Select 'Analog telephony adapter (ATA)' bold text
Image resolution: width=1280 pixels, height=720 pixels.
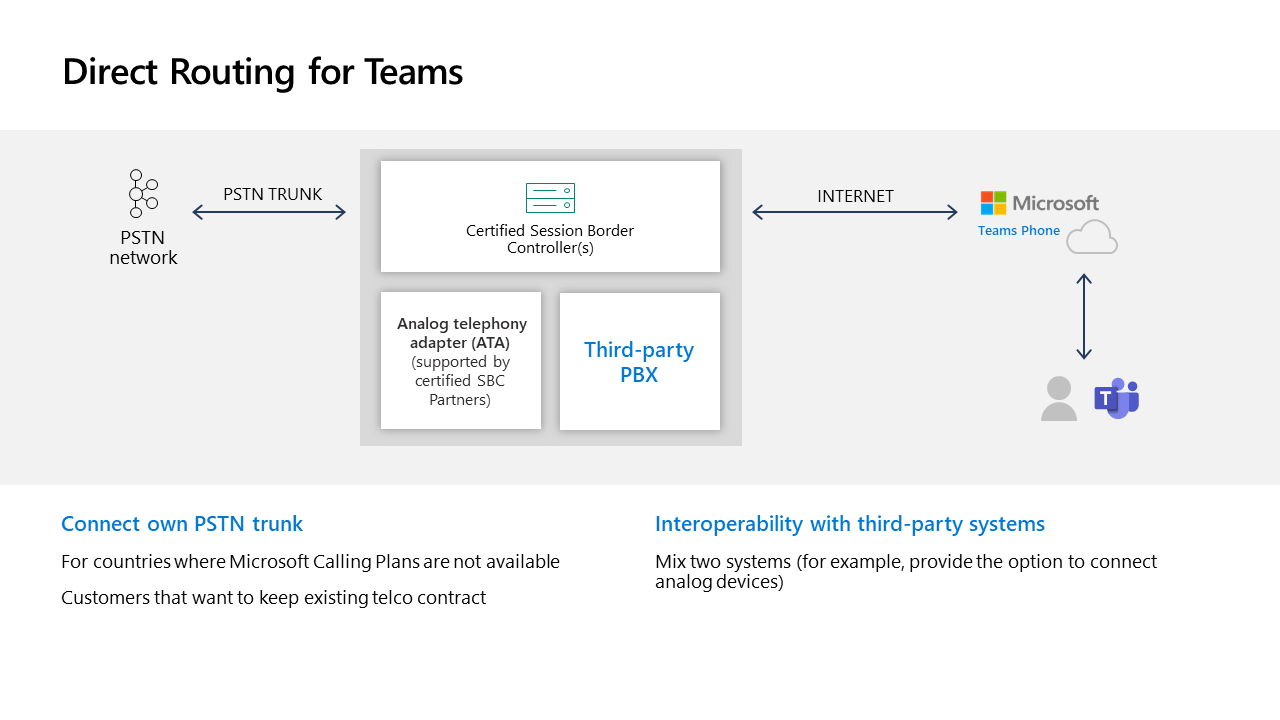(462, 333)
